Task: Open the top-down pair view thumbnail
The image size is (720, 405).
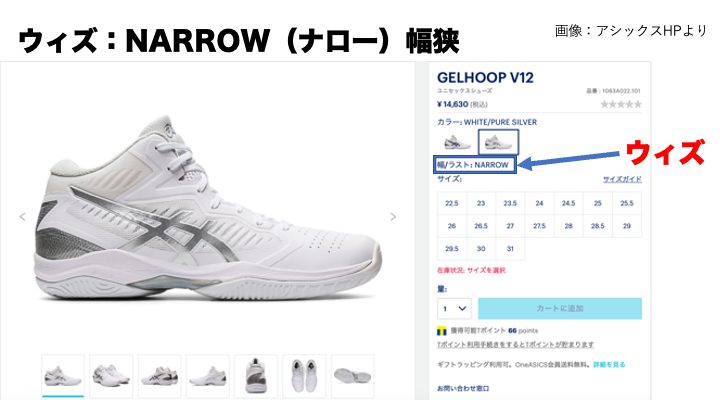Action: 304,376
